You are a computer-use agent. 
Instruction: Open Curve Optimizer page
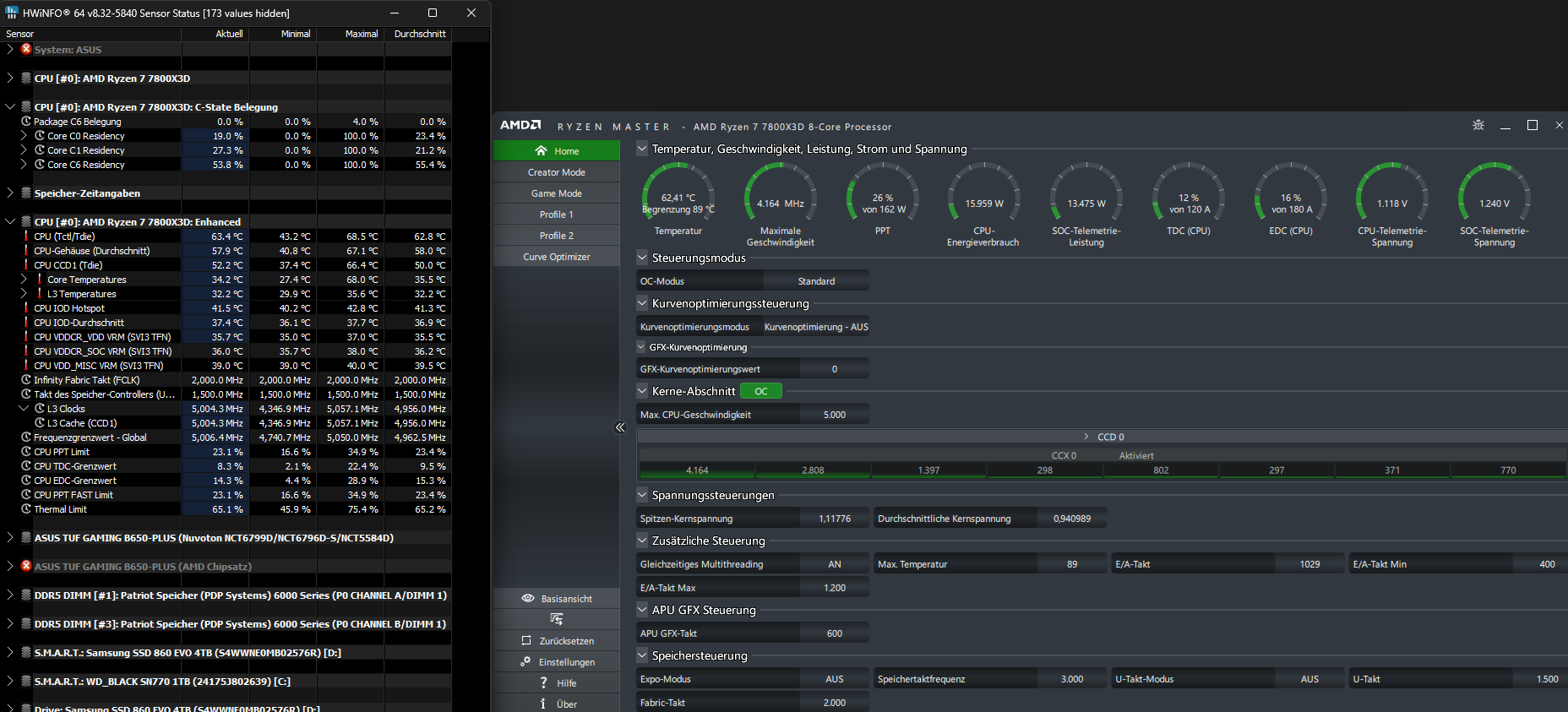click(x=556, y=257)
